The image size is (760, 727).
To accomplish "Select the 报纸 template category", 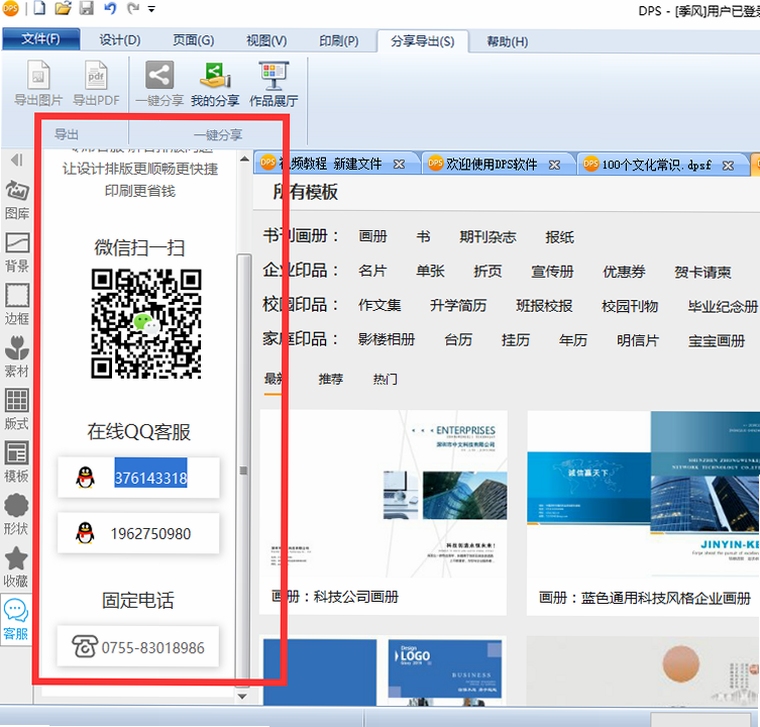I will 560,237.
